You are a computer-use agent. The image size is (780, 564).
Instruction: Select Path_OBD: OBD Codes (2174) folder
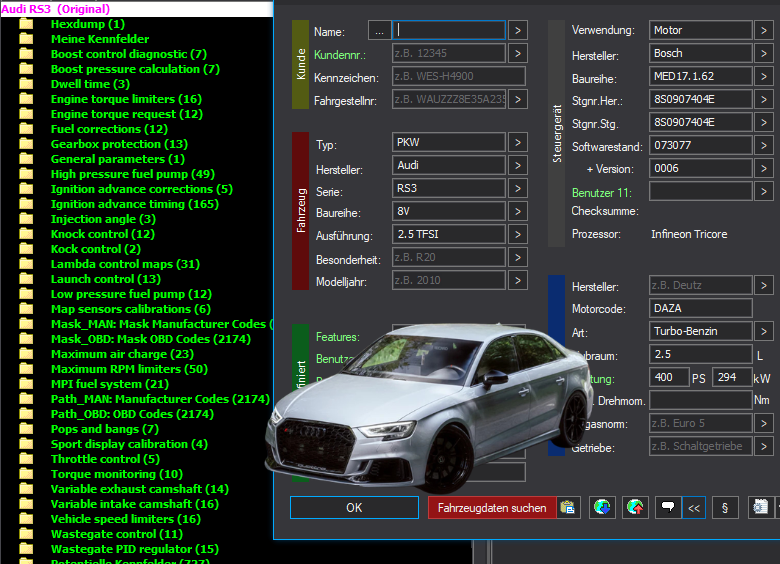(x=132, y=414)
